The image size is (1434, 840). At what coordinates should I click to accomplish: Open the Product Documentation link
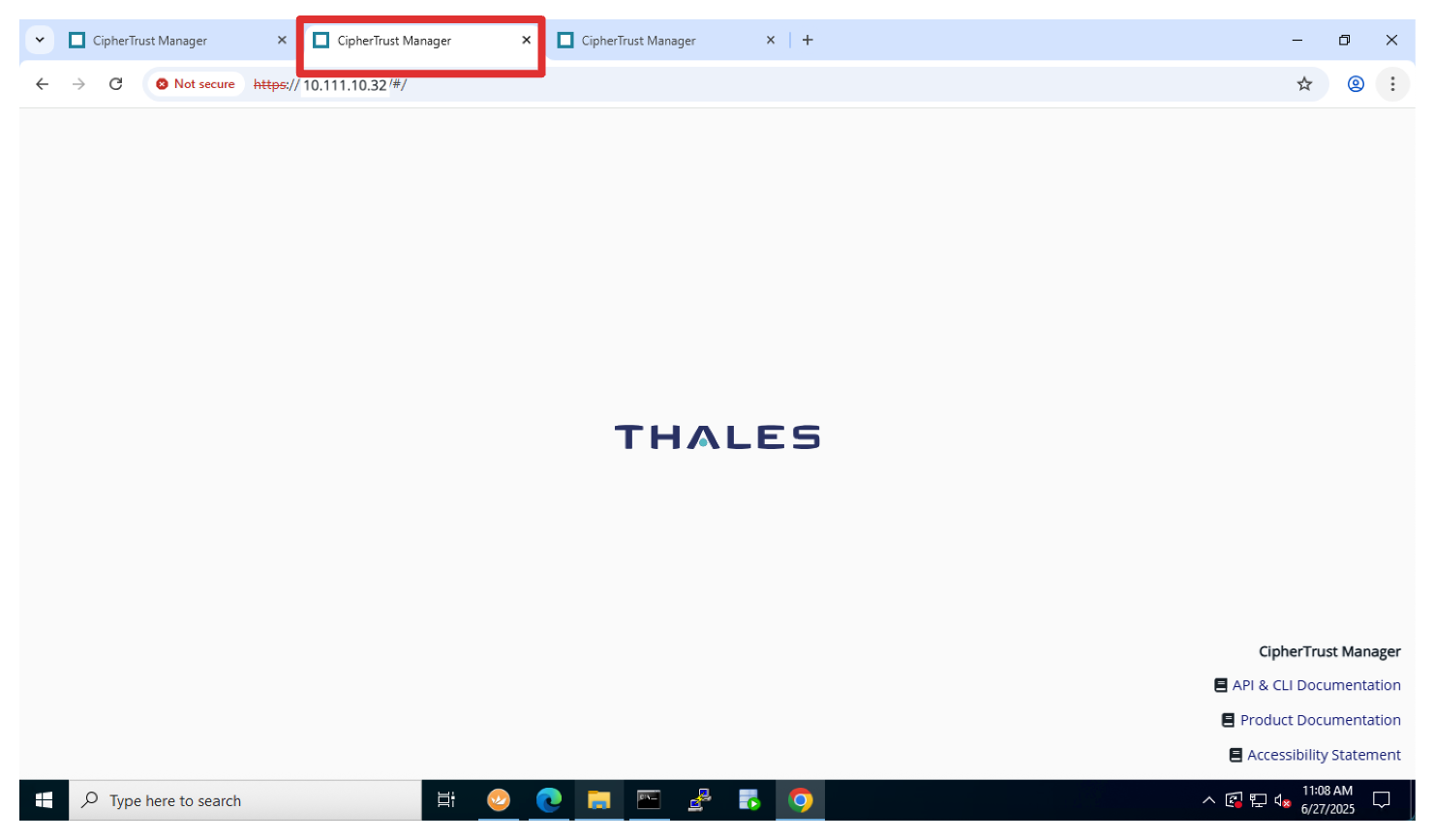(1319, 720)
